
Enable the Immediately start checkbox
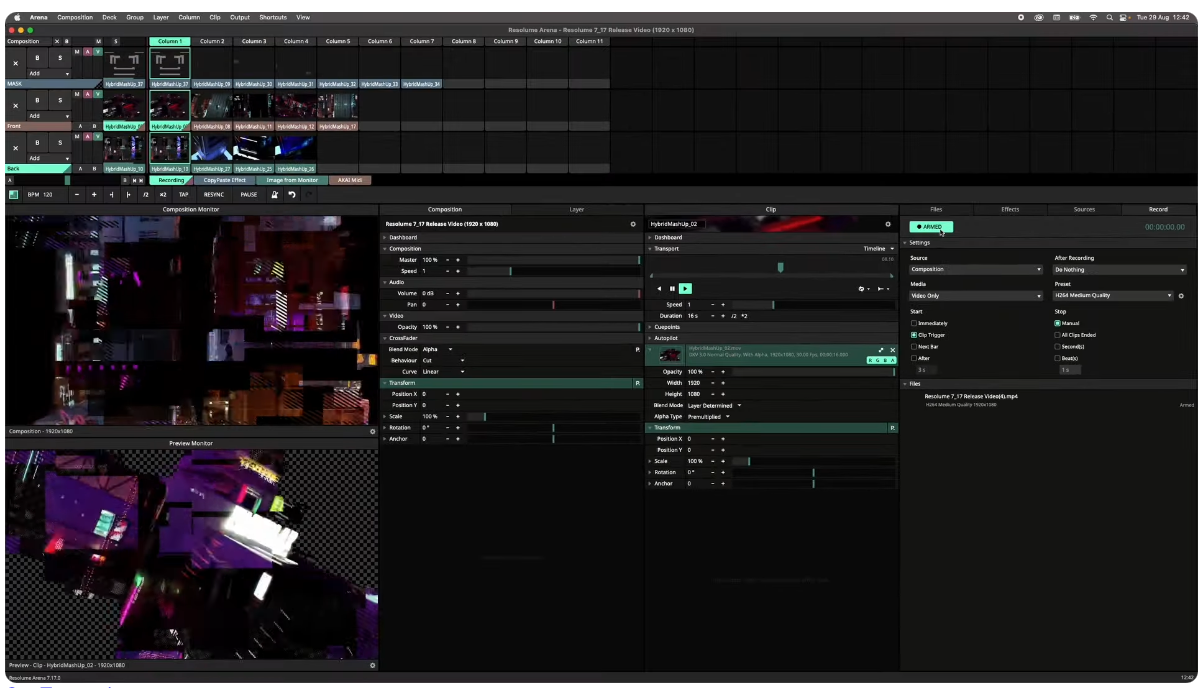(914, 323)
